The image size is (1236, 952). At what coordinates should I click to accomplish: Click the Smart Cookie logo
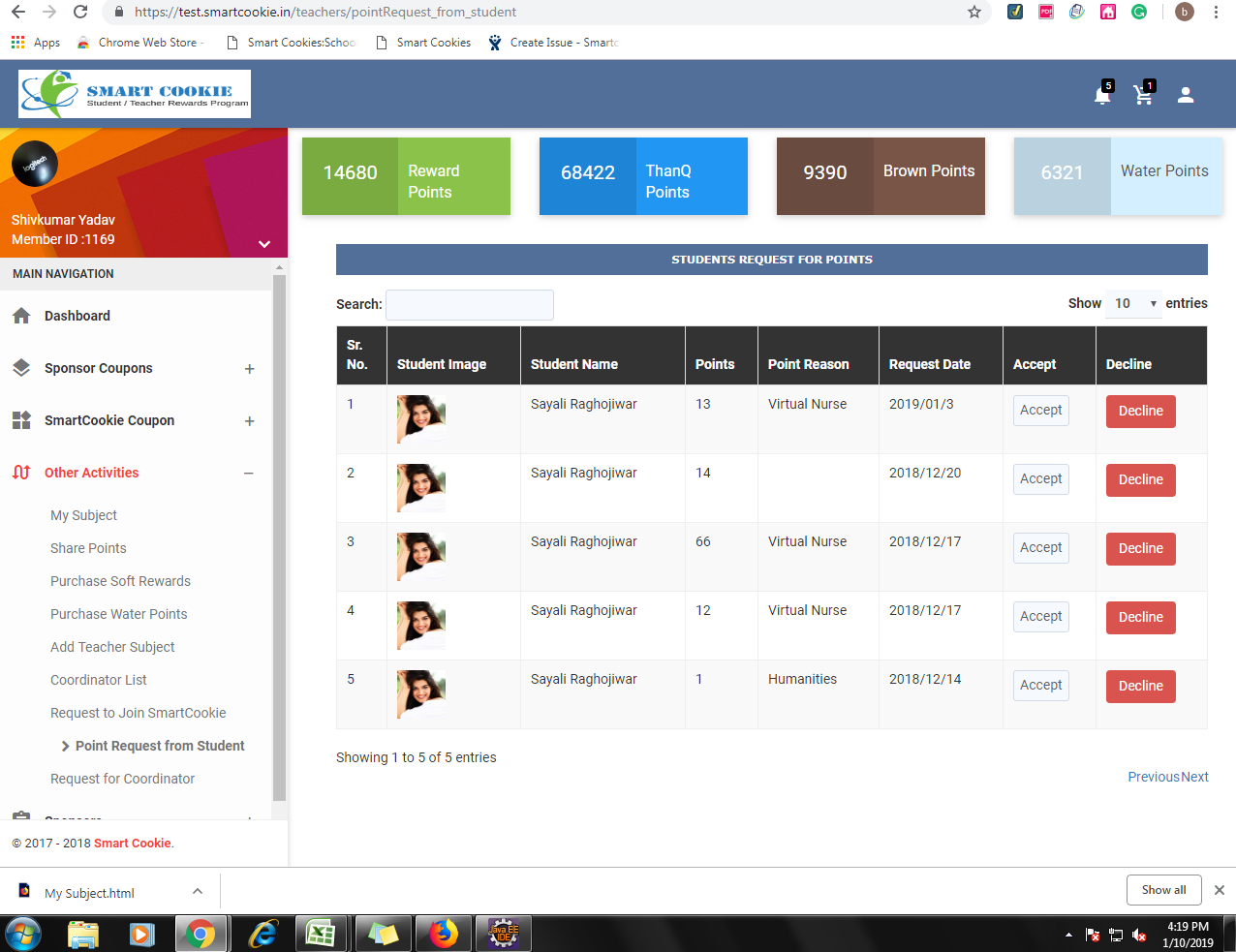click(x=135, y=94)
